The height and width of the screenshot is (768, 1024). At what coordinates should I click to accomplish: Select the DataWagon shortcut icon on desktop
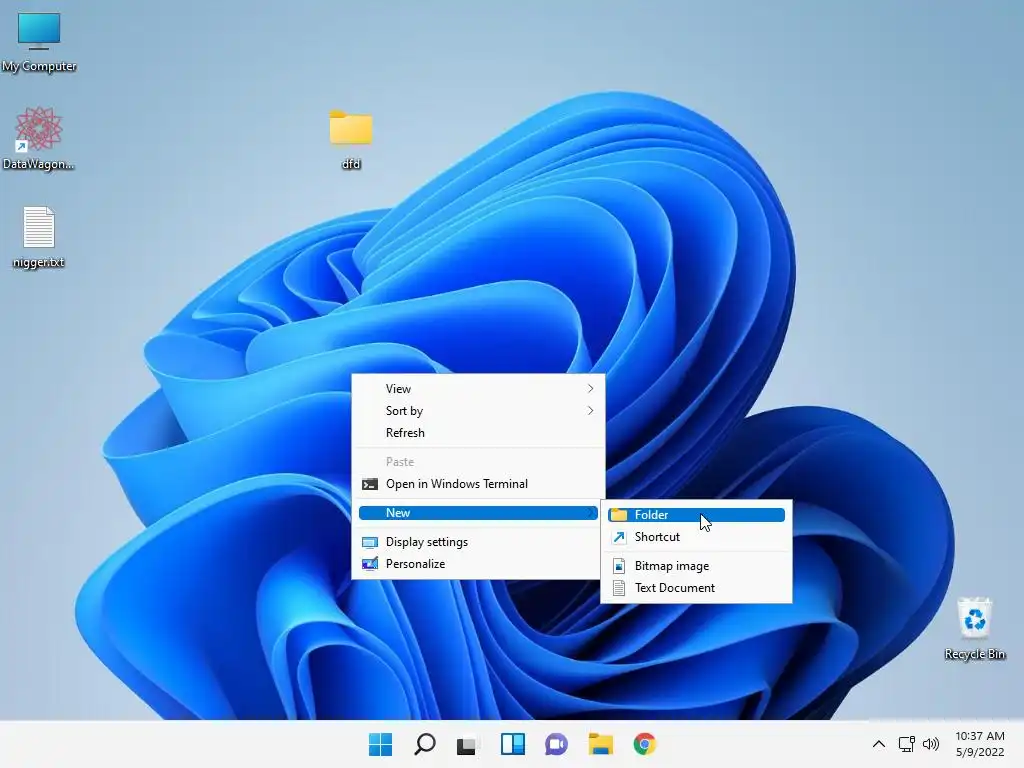pos(39,138)
